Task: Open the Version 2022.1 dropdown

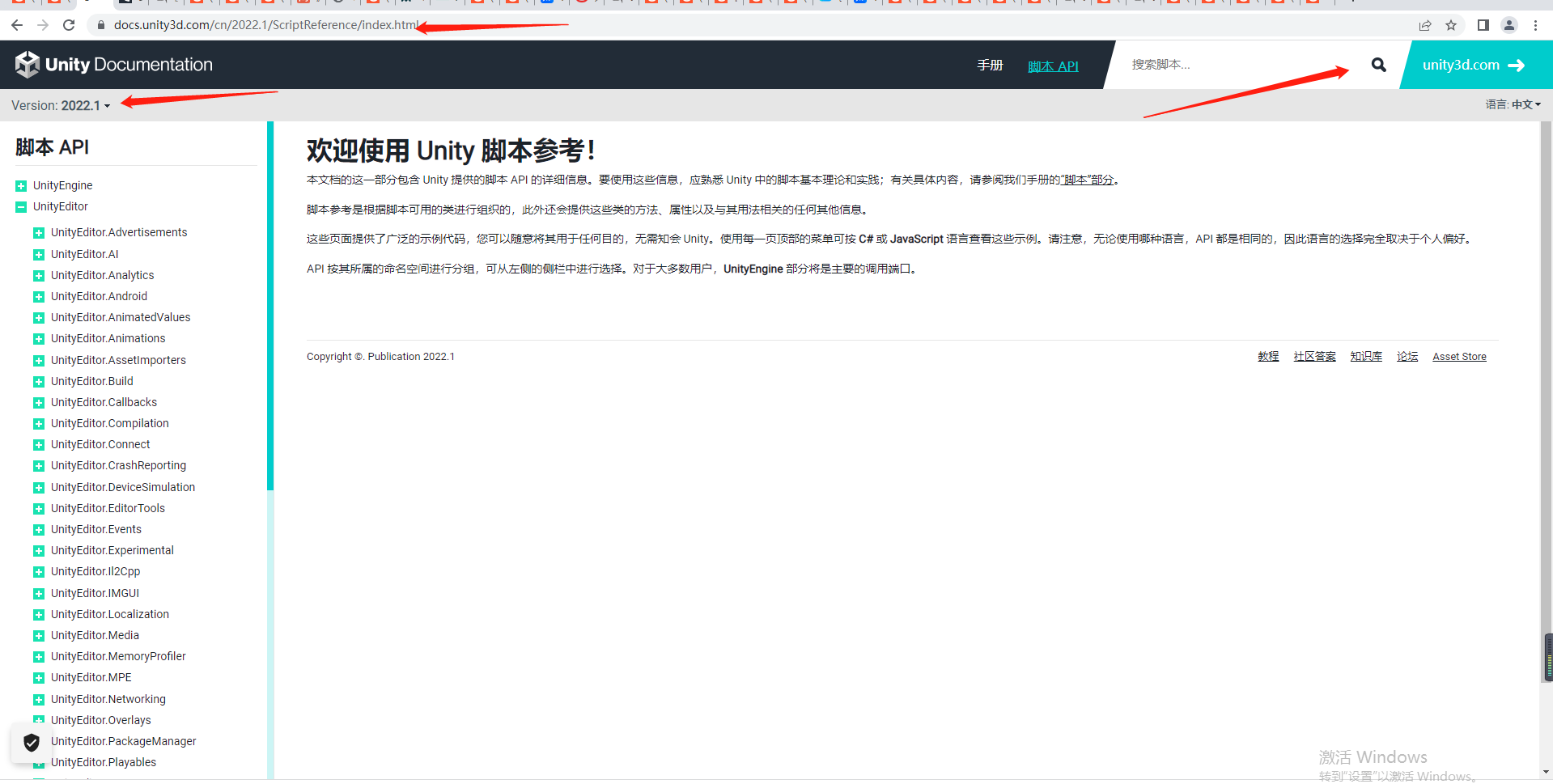Action: (61, 105)
